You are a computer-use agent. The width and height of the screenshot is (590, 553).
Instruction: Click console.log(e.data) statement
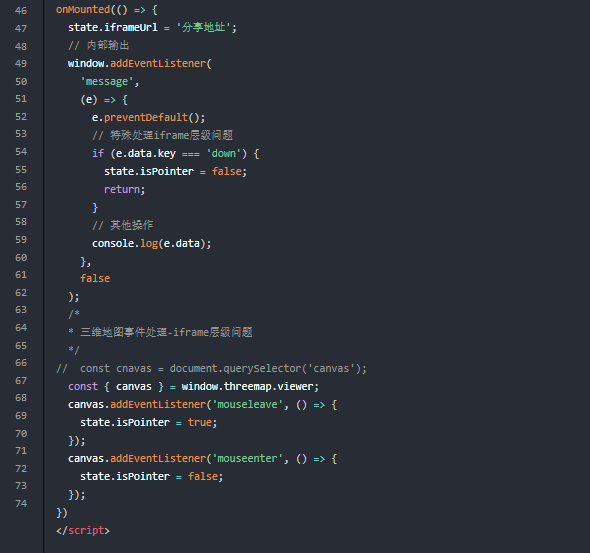coord(151,243)
